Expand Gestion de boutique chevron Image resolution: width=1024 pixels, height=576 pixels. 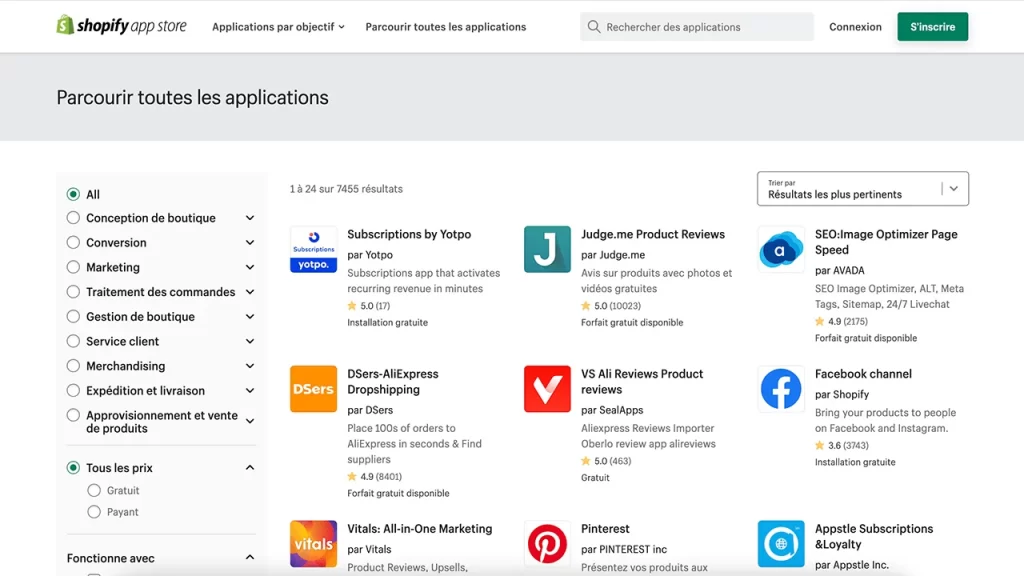click(x=249, y=317)
